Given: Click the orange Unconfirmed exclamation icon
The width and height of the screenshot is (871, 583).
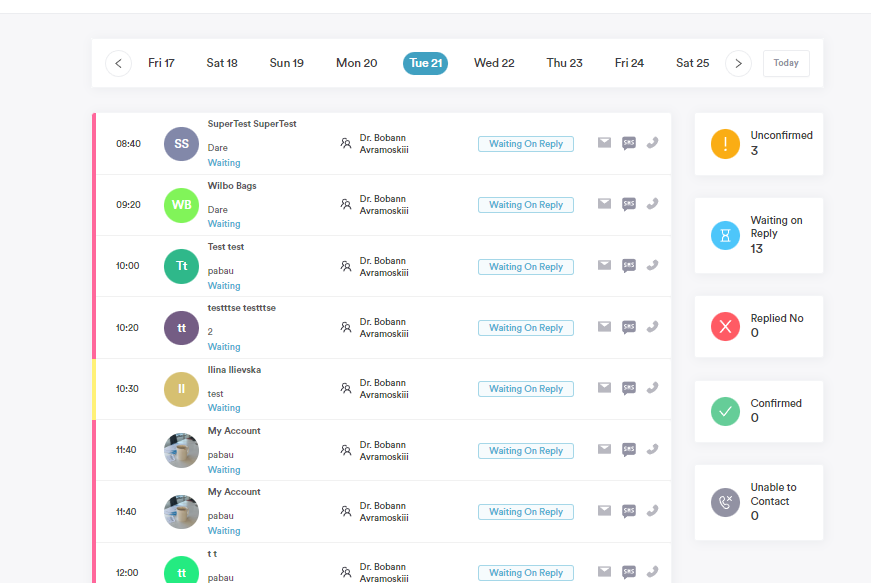Looking at the screenshot, I should pyautogui.click(x=725, y=144).
